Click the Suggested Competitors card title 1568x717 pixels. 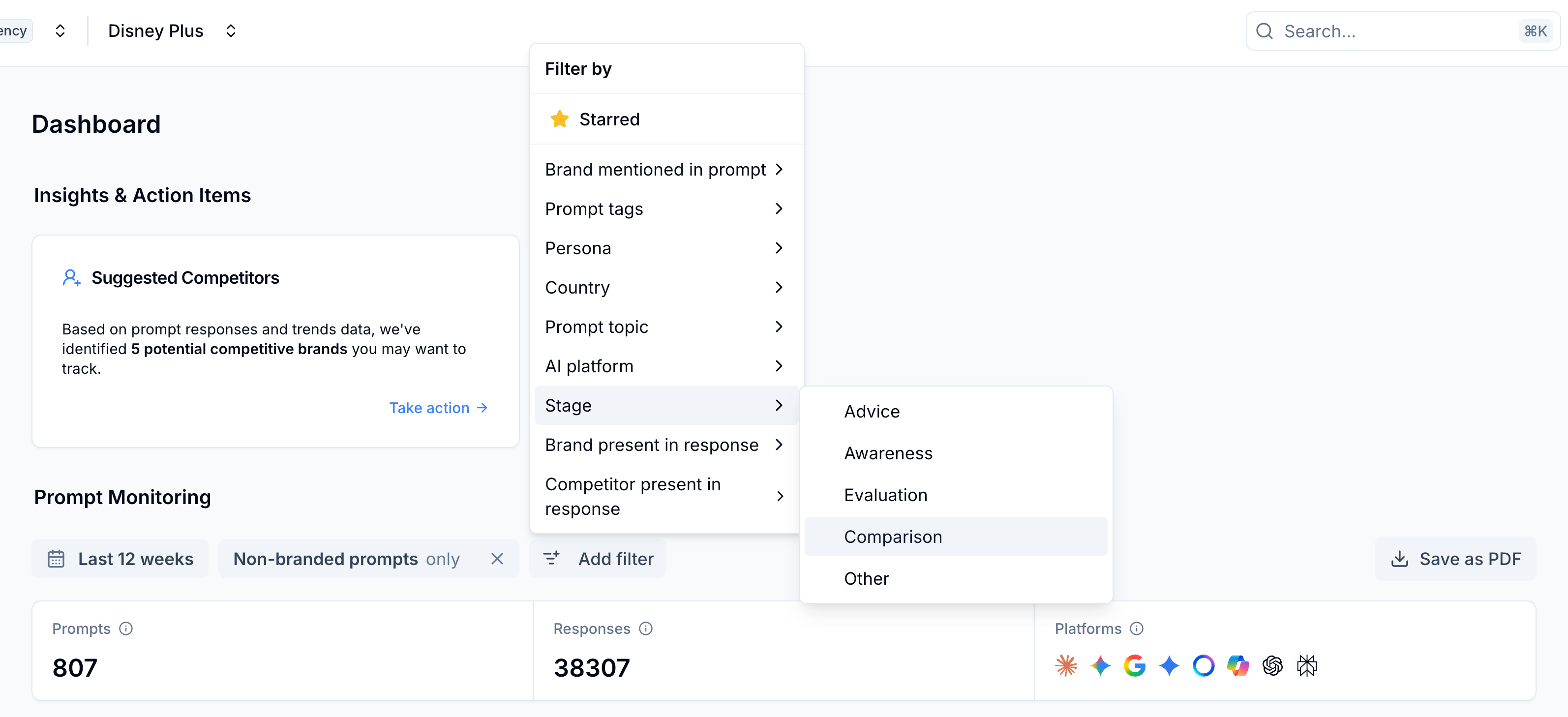185,278
